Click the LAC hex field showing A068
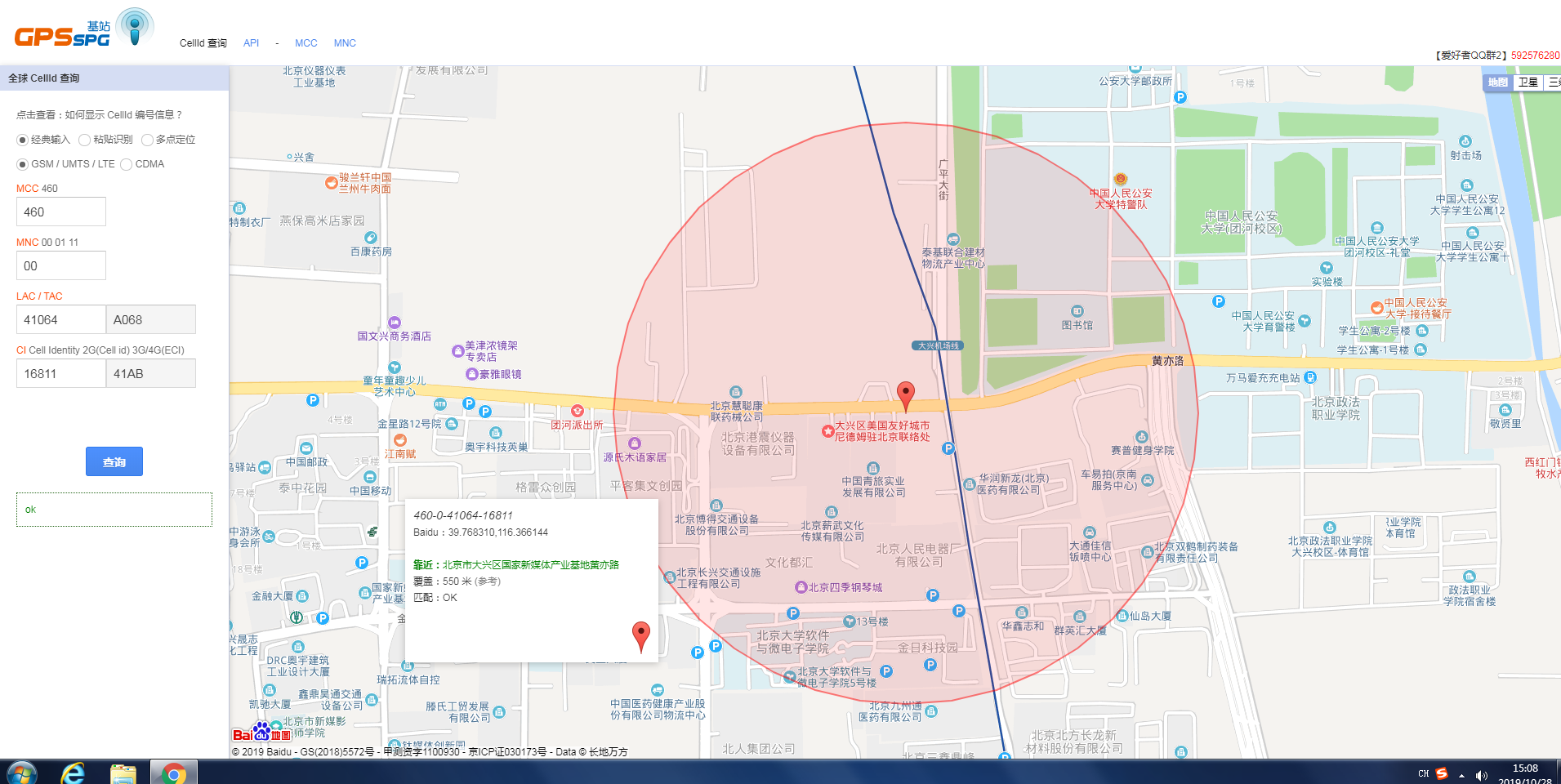Screen dimensions: 1561x784 pyautogui.click(x=151, y=319)
